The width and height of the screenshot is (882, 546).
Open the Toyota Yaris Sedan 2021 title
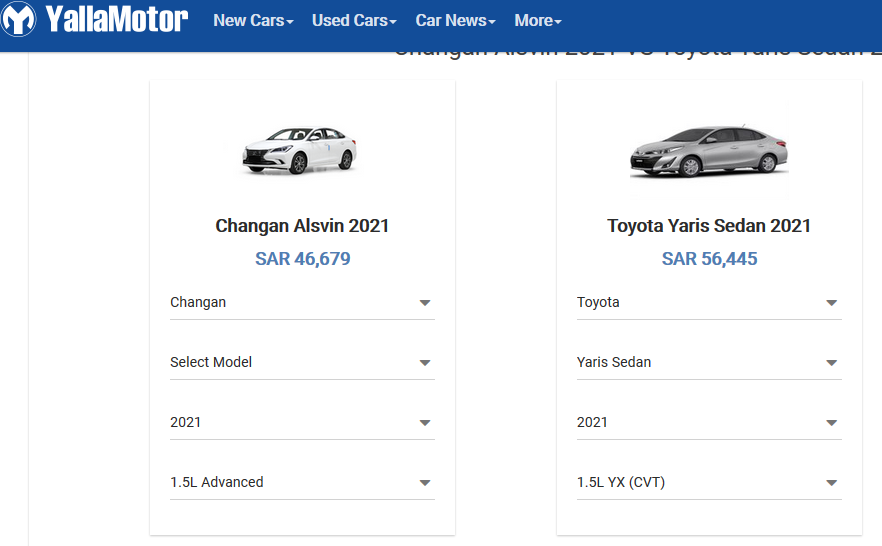coord(709,226)
